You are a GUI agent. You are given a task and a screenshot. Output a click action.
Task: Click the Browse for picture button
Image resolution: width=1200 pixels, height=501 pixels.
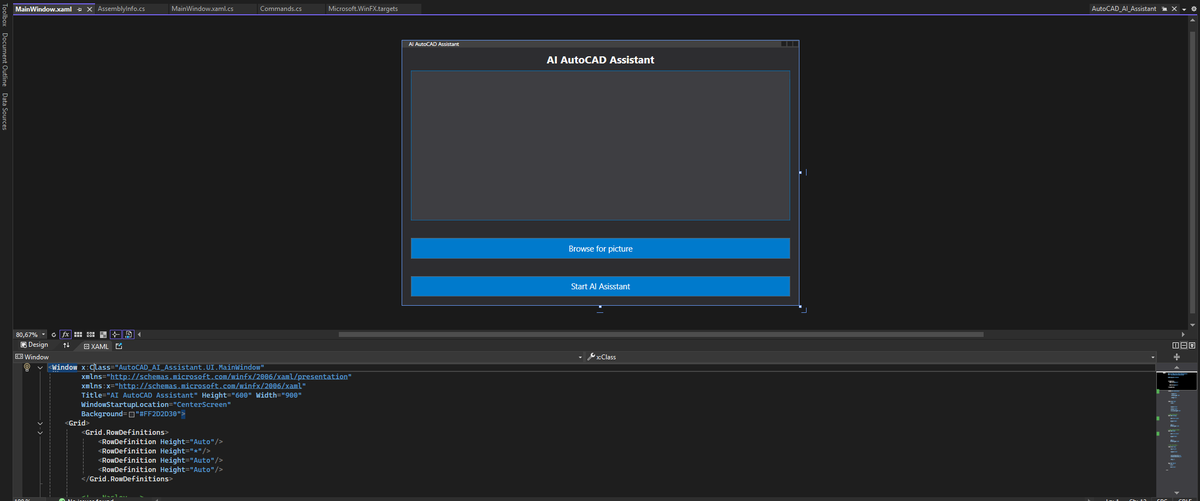pos(600,248)
